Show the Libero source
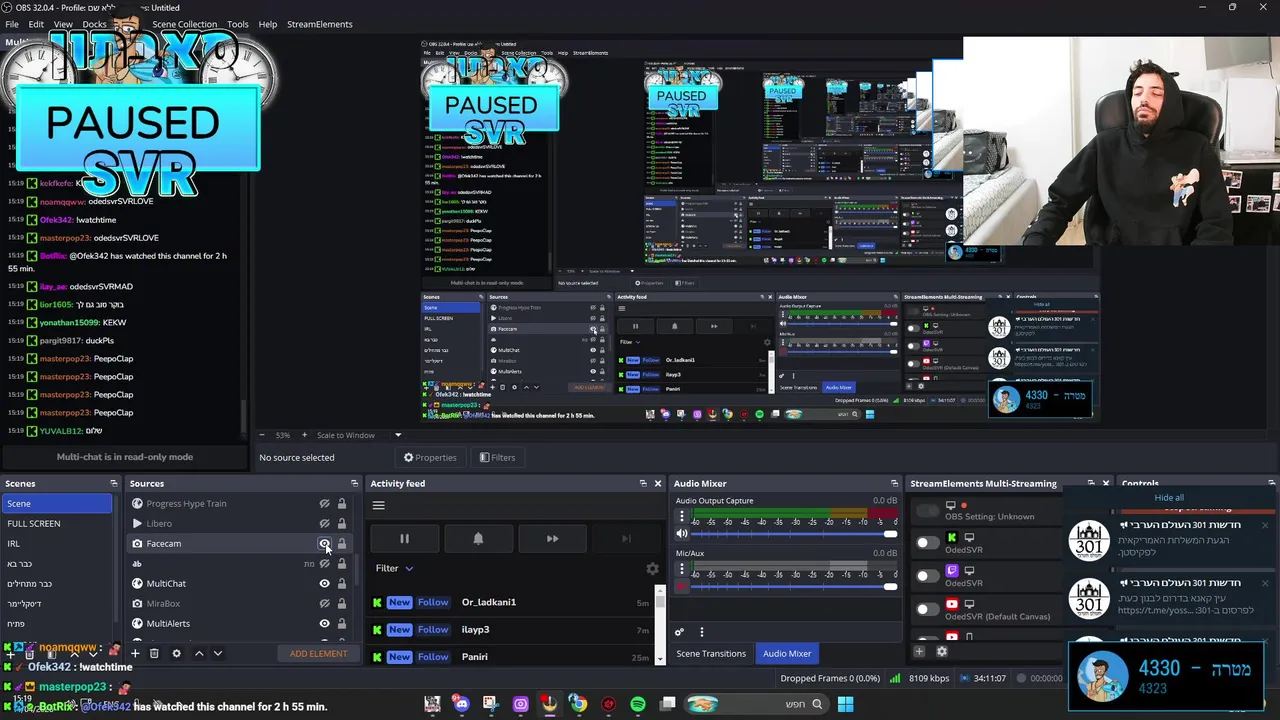 [324, 523]
